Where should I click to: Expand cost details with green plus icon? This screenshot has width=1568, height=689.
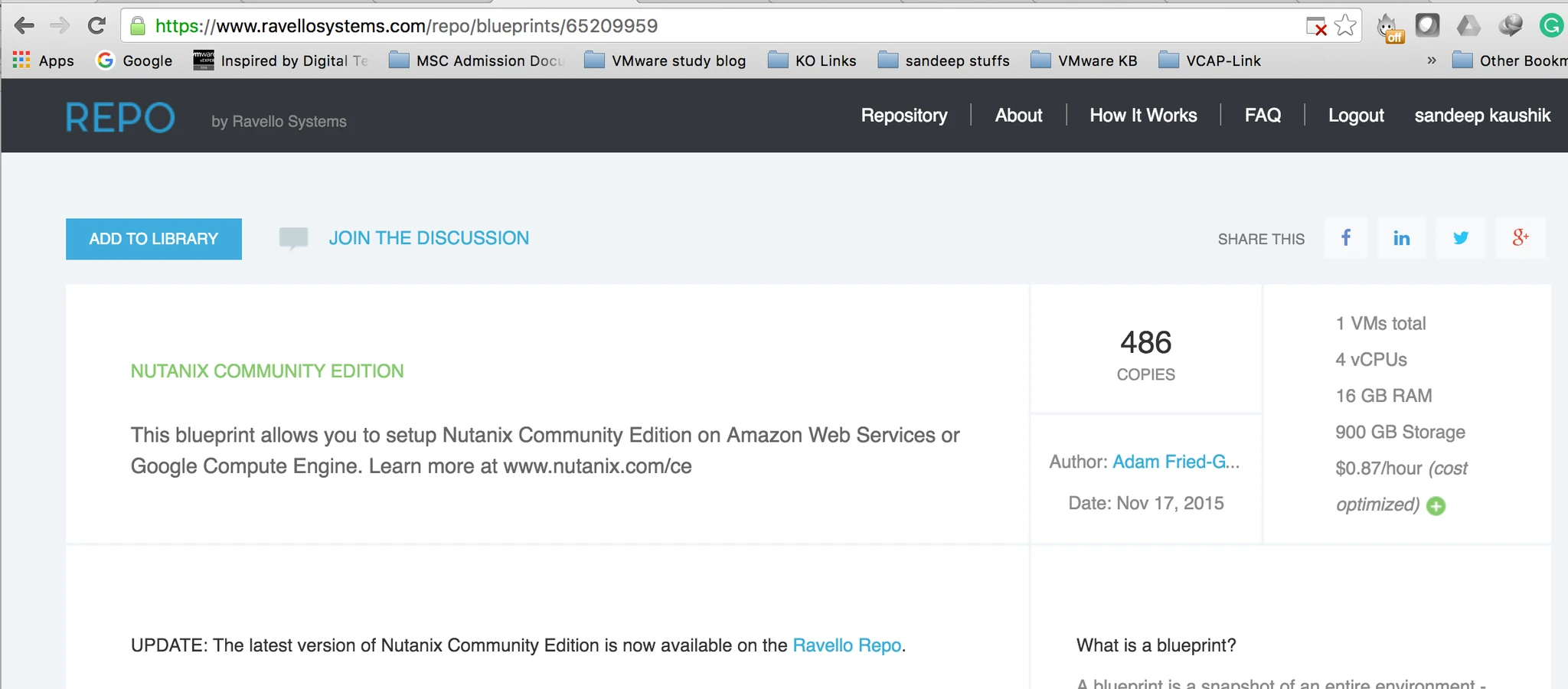point(1436,506)
